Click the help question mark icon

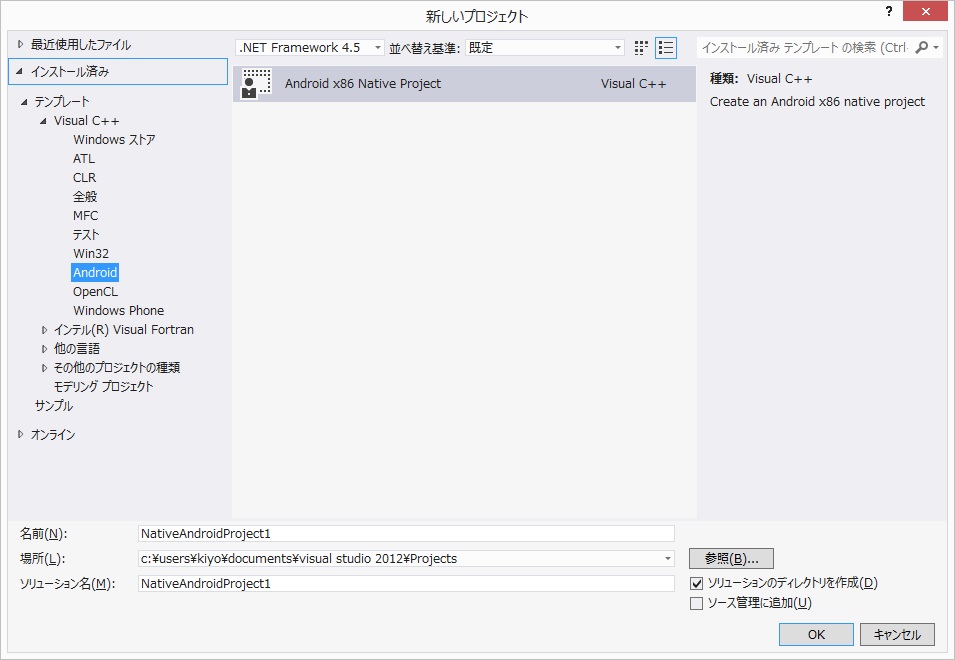coord(888,11)
